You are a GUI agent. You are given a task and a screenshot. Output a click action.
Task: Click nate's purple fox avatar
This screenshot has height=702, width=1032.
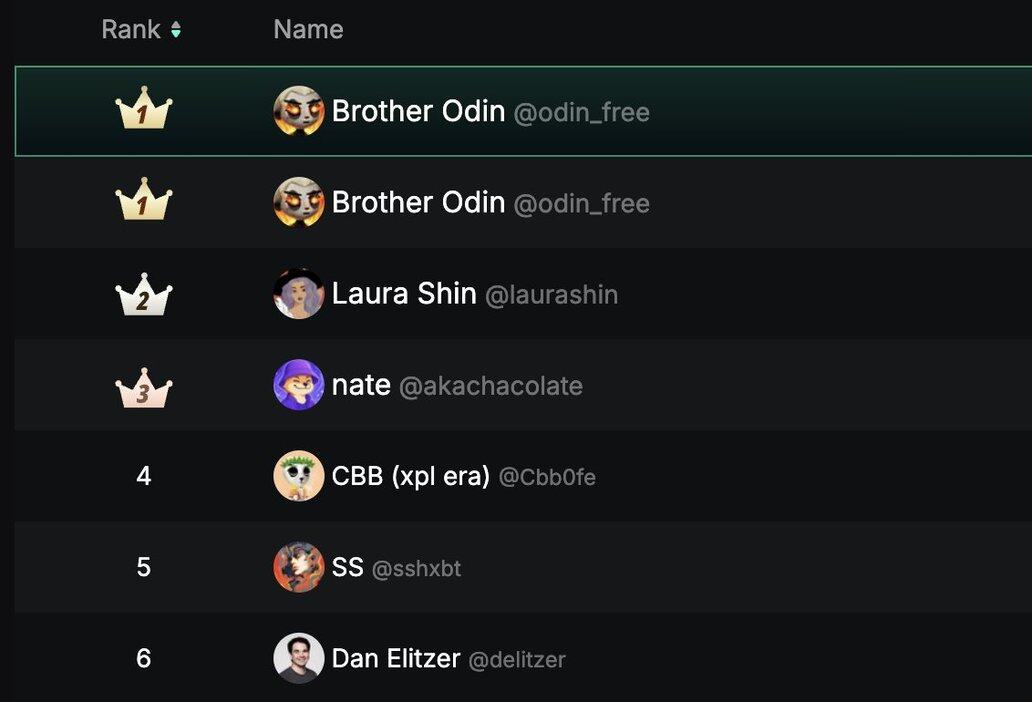(x=298, y=385)
